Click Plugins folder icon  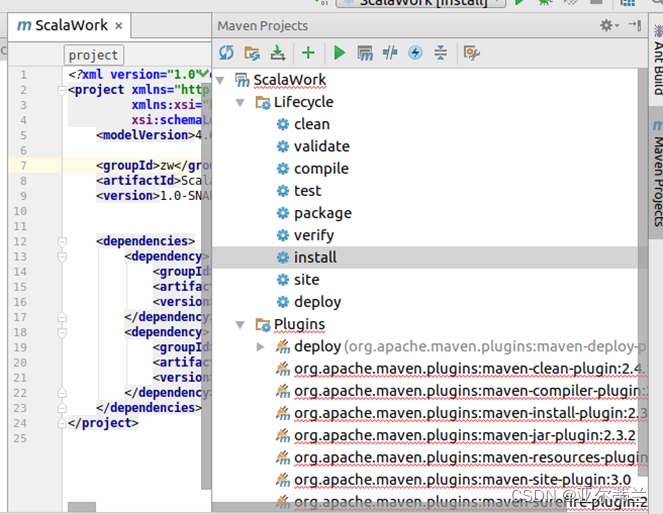pyautogui.click(x=263, y=325)
